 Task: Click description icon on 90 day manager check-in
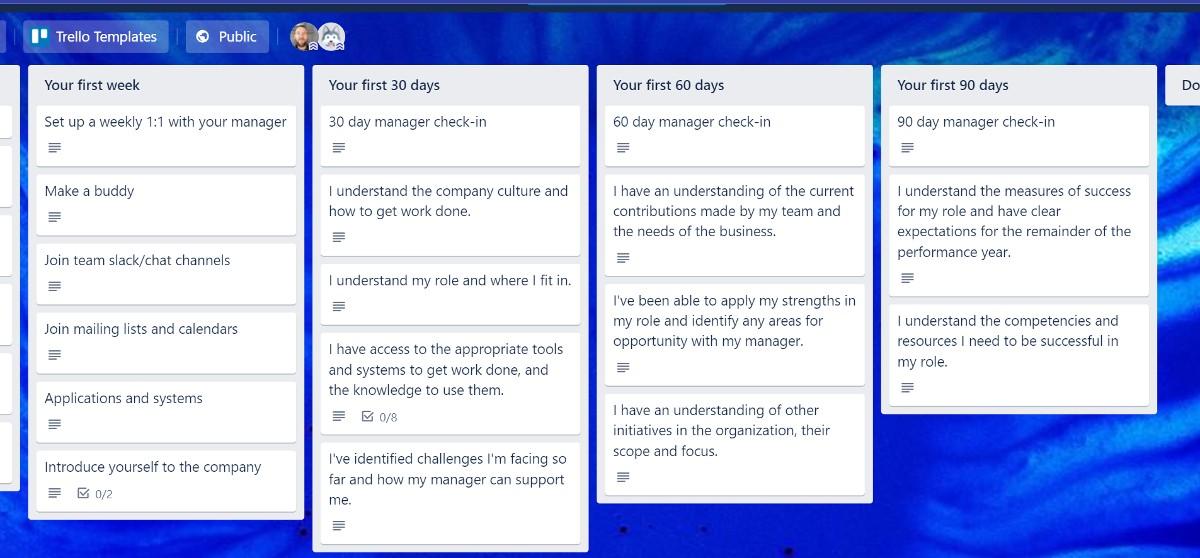click(x=907, y=148)
